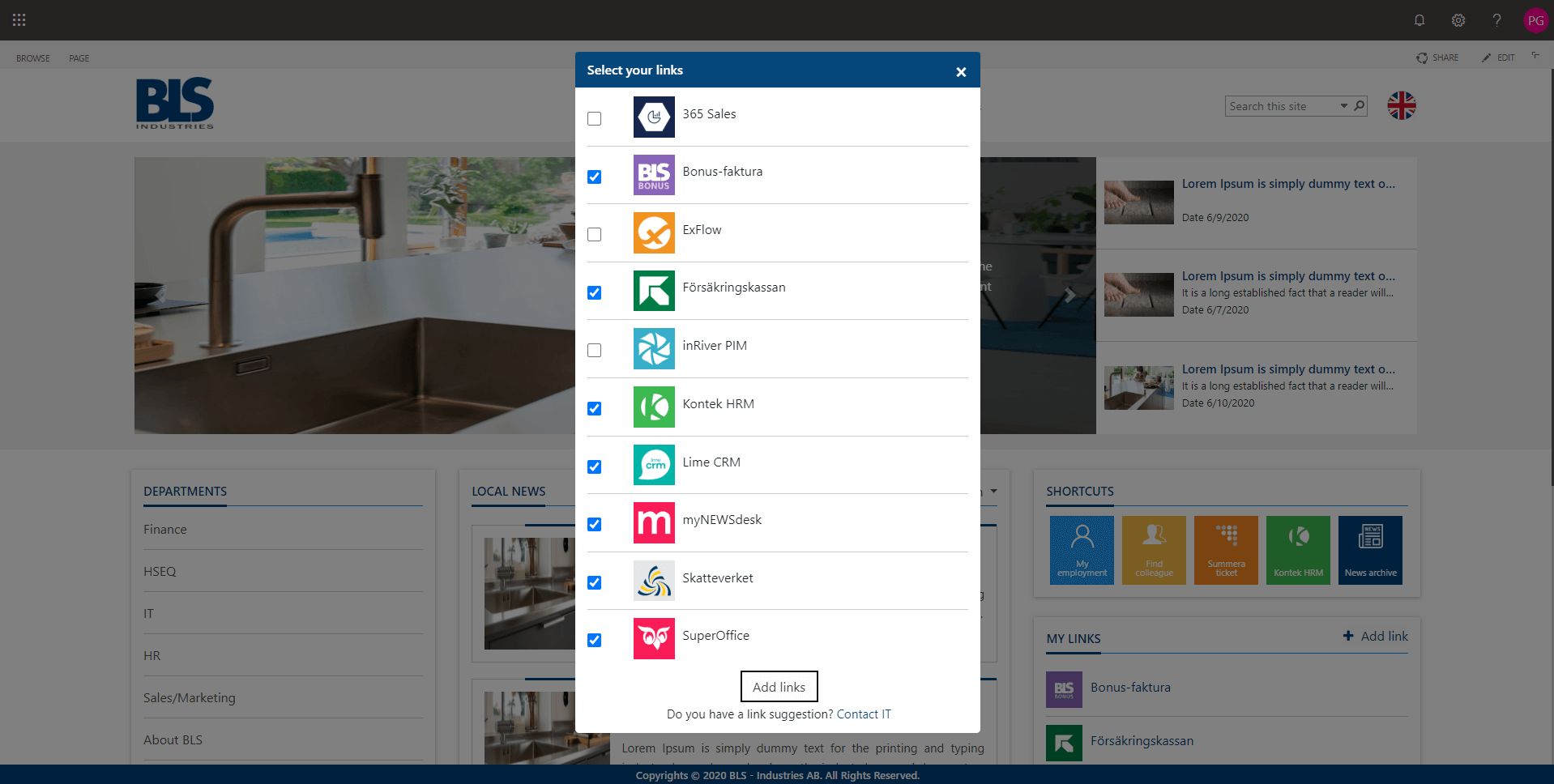This screenshot has height=784, width=1554.
Task: Open the HSEQ department
Action: [160, 571]
